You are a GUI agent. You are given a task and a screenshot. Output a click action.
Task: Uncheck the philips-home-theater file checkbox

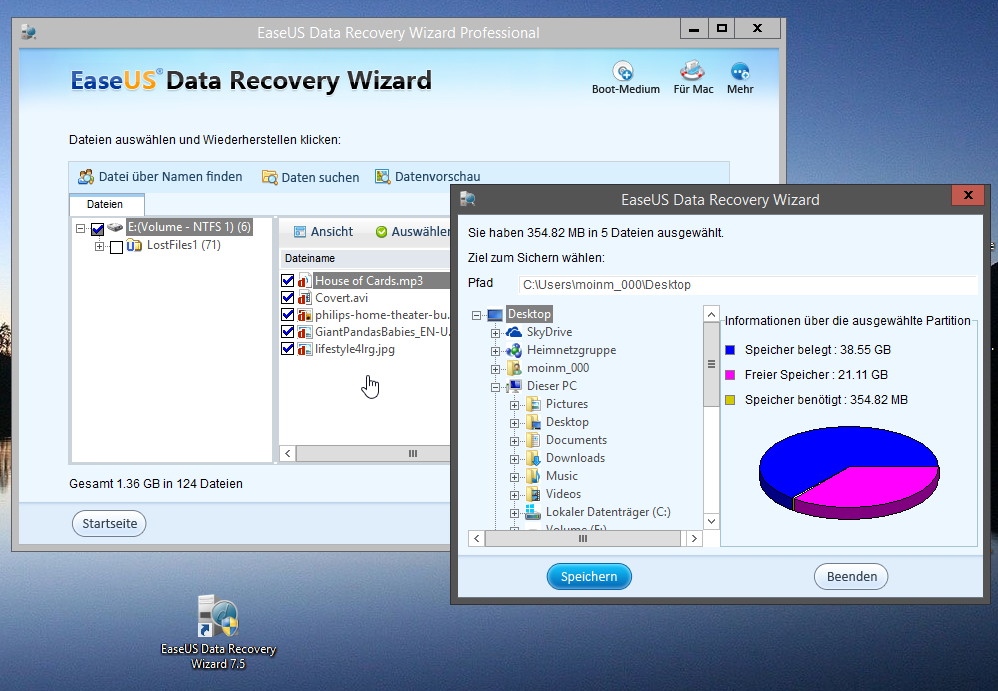288,315
